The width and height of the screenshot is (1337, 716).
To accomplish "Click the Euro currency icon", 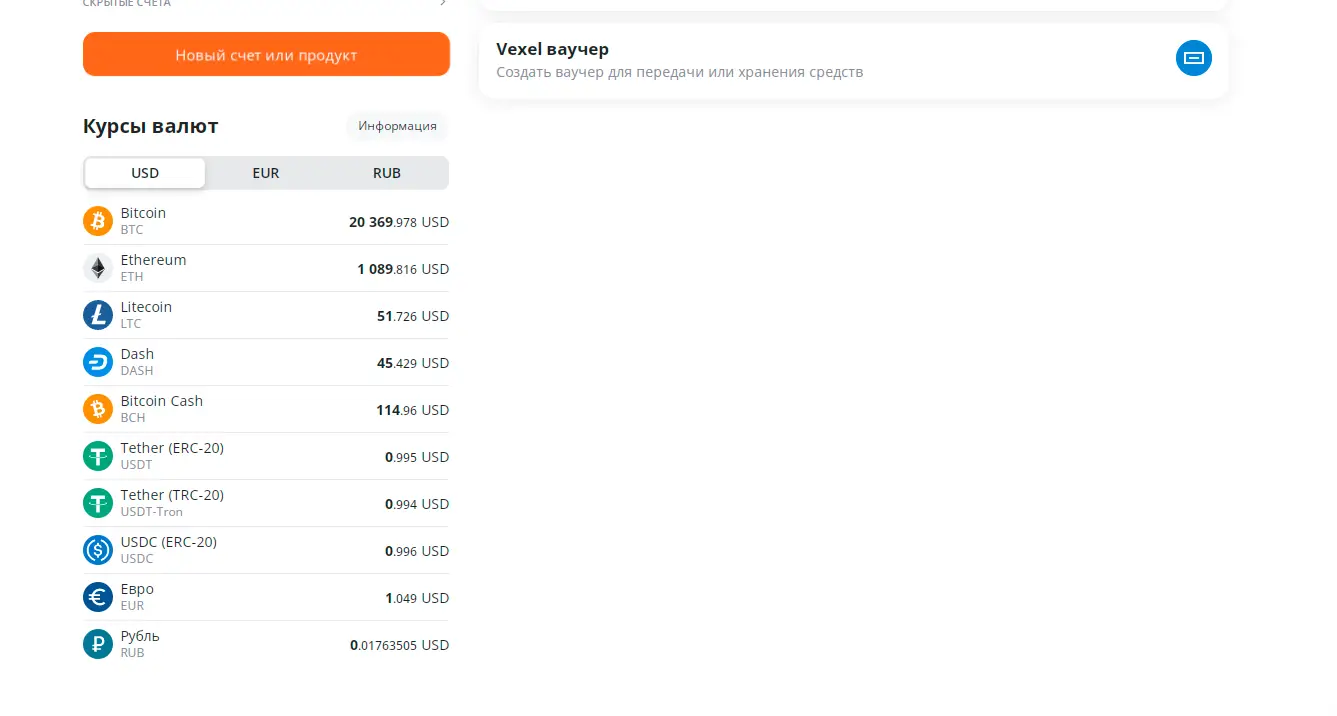I will click(x=98, y=597).
